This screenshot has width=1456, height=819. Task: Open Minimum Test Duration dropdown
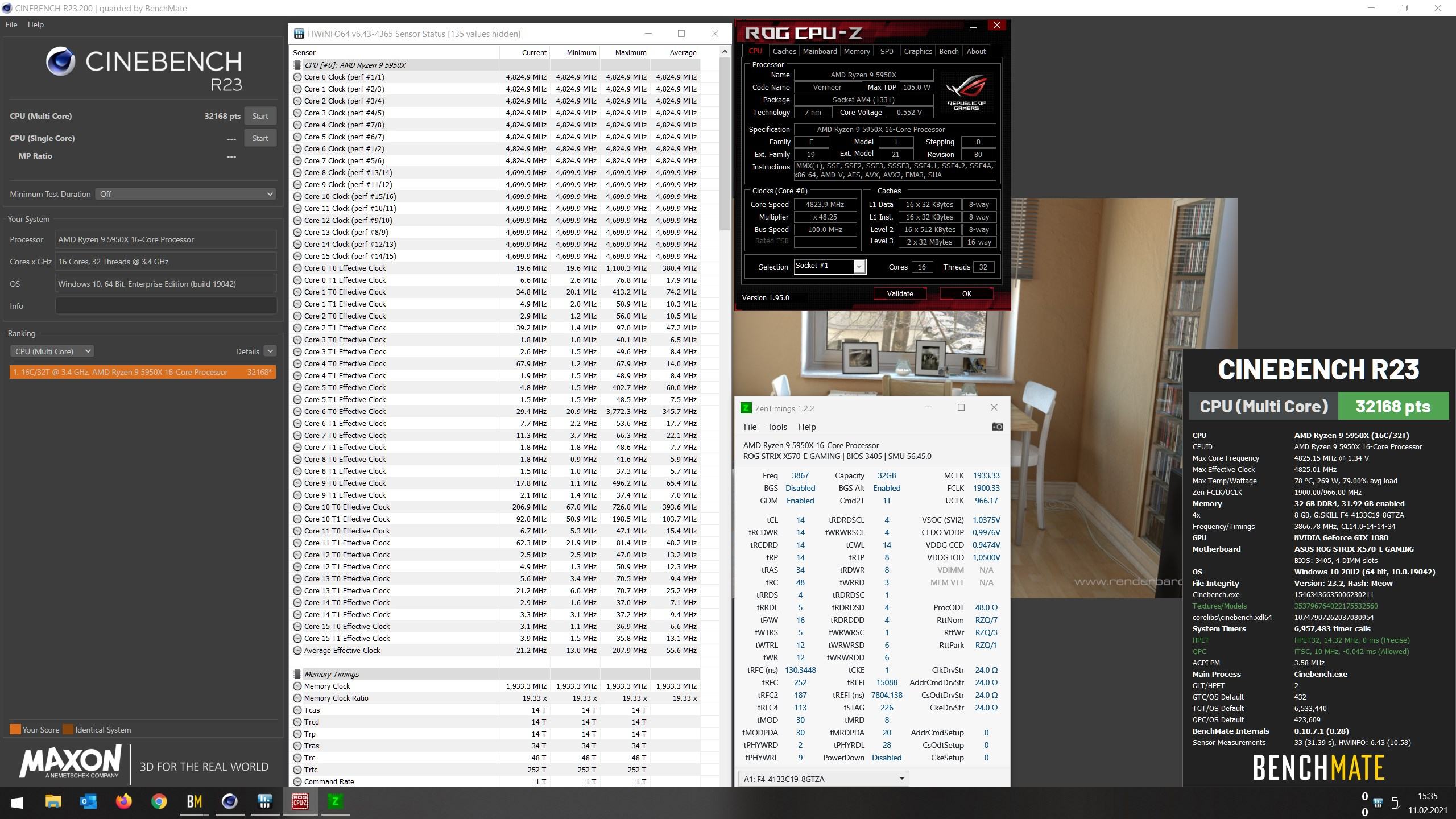185,194
